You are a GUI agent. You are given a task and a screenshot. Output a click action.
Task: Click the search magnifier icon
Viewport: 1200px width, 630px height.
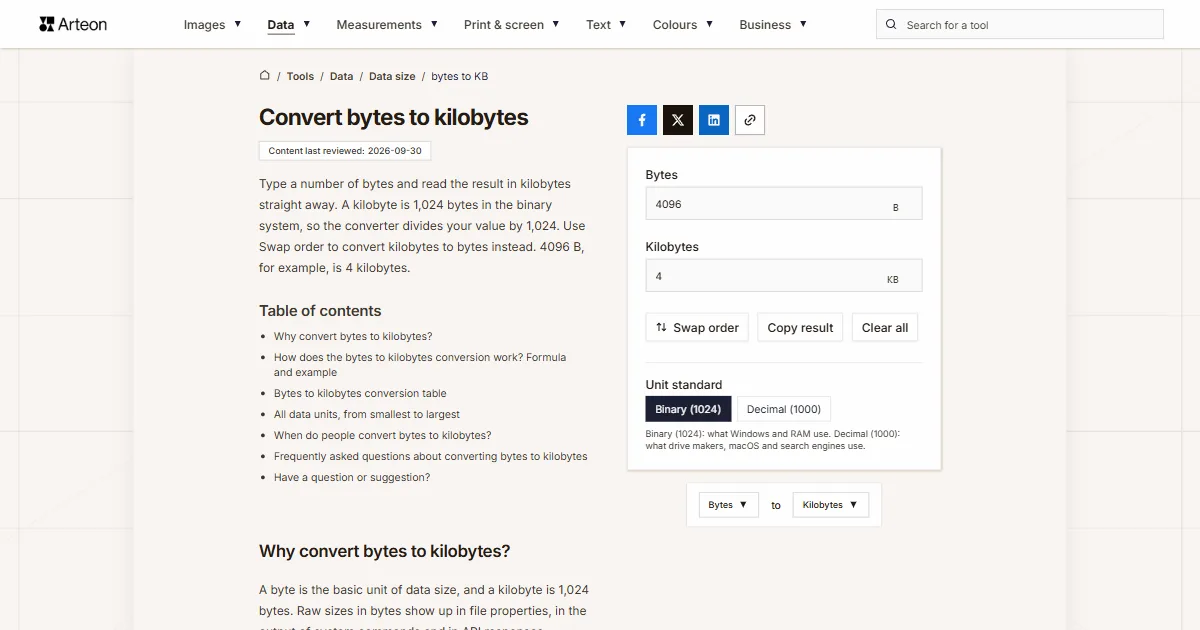(892, 25)
